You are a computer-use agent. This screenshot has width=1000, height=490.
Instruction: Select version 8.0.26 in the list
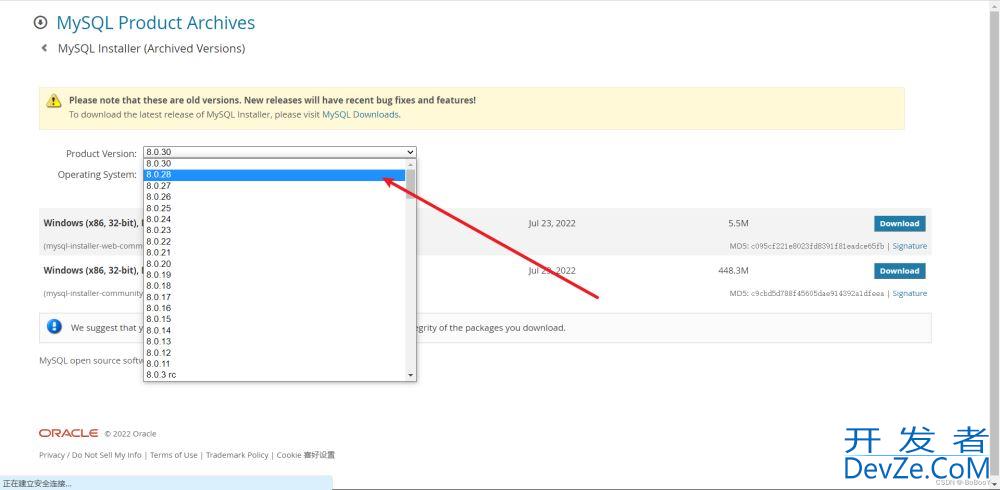(274, 197)
